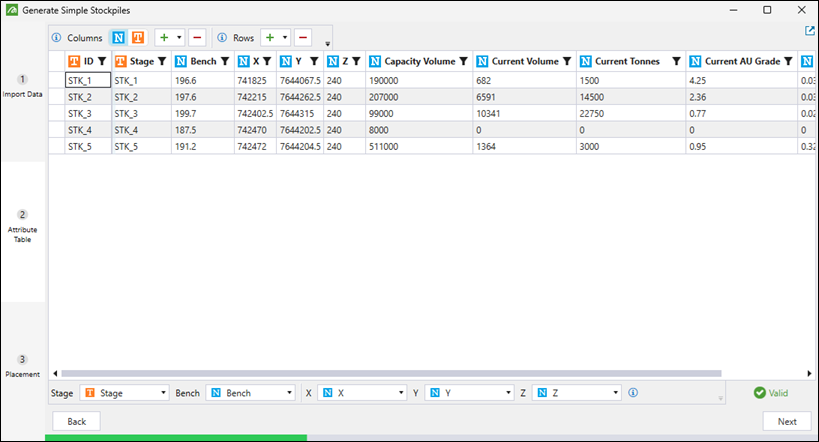Open the pop-out window icon at top right

pyautogui.click(x=809, y=31)
